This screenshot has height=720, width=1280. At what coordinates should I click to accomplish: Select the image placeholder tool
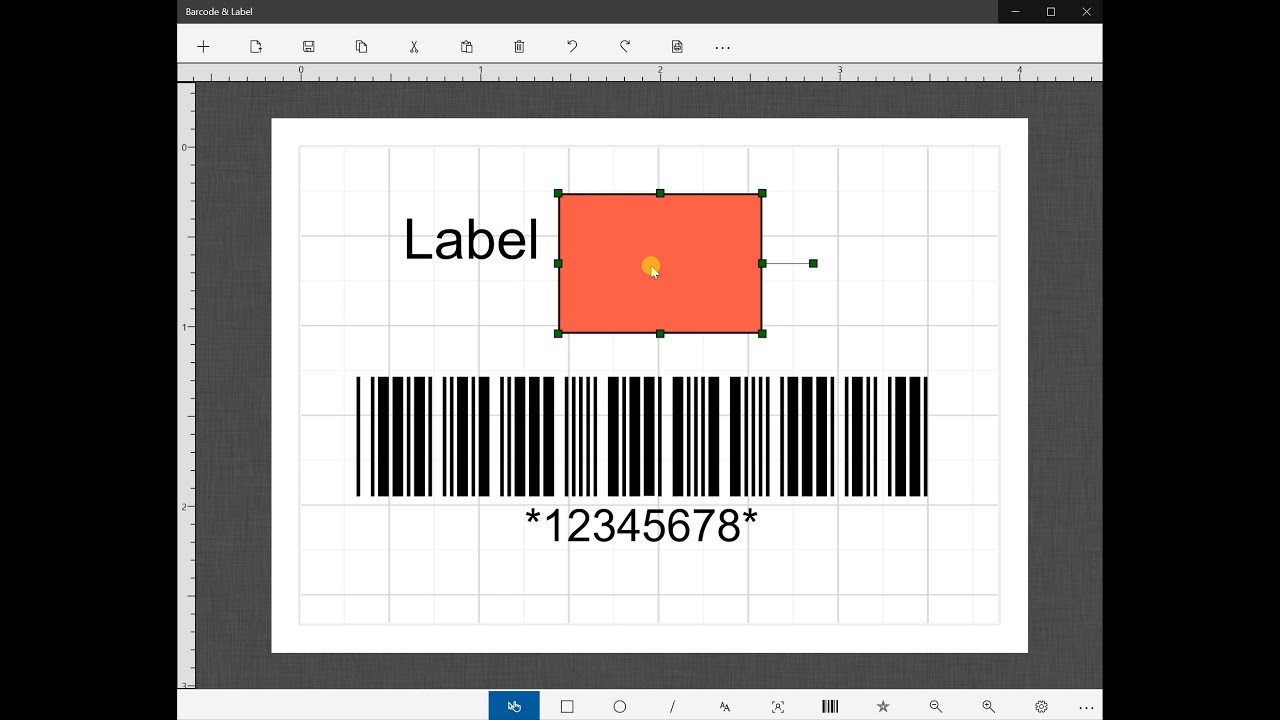pos(778,706)
